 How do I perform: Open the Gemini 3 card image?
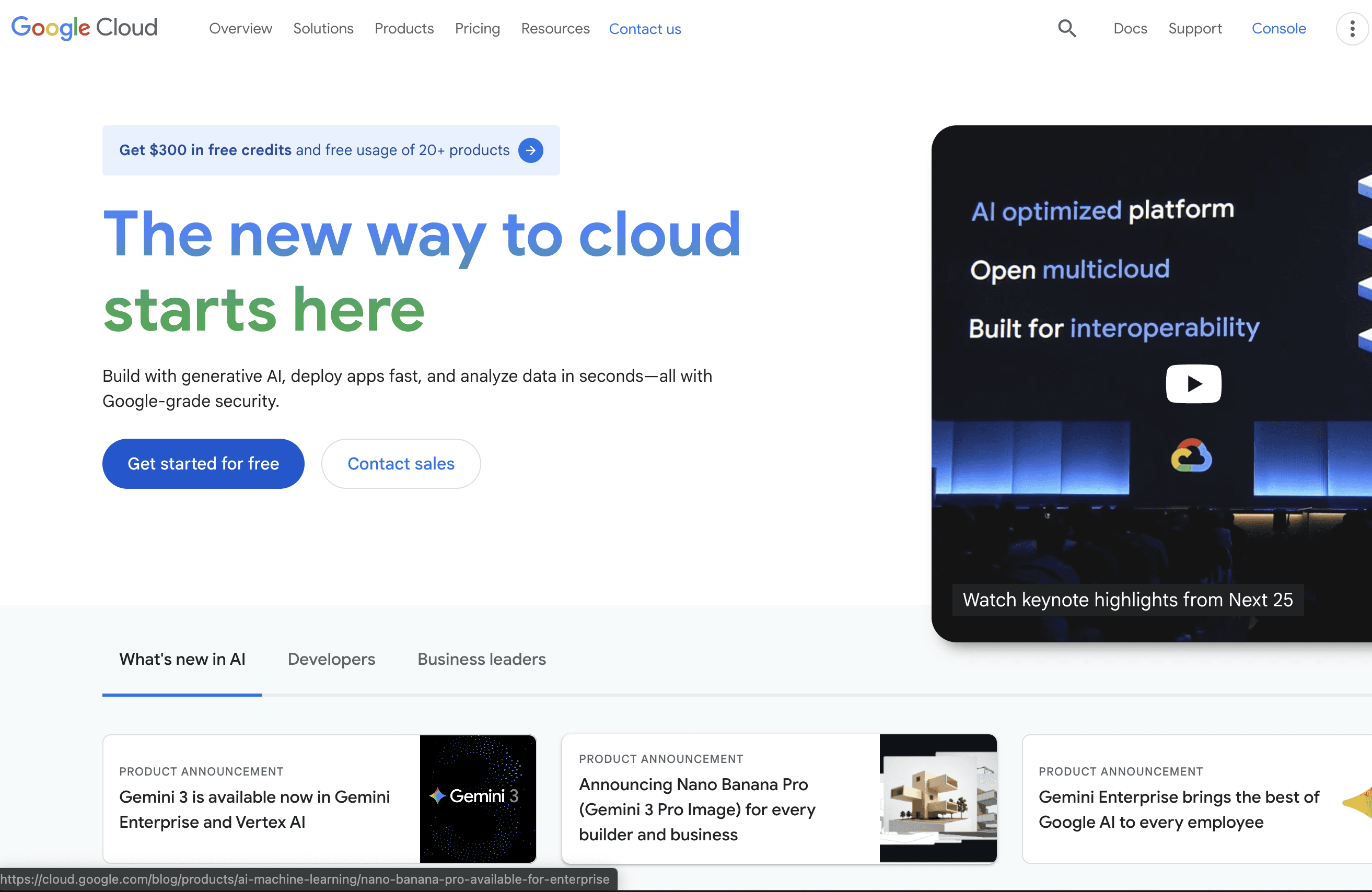[x=478, y=798]
